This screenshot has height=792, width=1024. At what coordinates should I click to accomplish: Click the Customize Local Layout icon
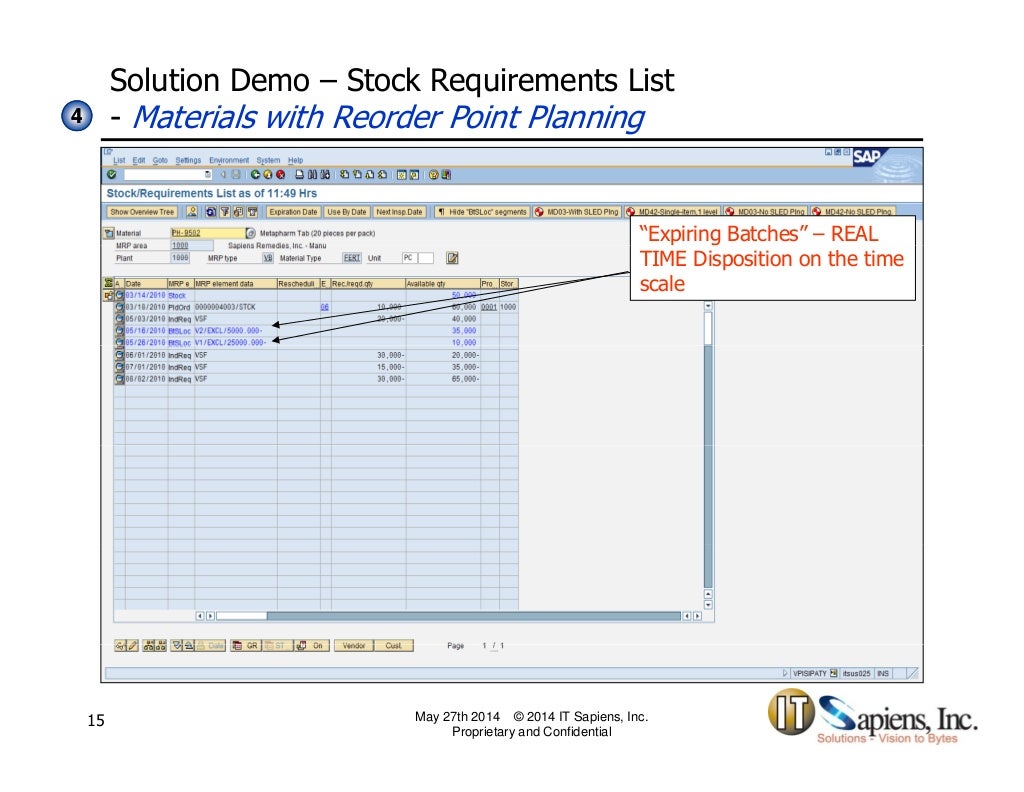pyautogui.click(x=446, y=174)
